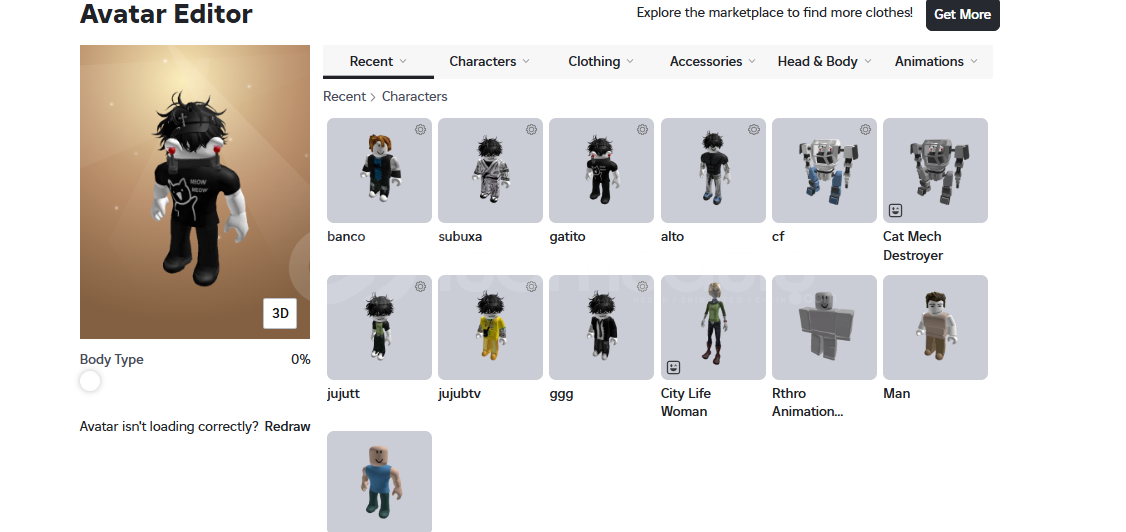Open settings gear on cf character
The width and height of the screenshot is (1126, 532).
pyautogui.click(x=865, y=130)
